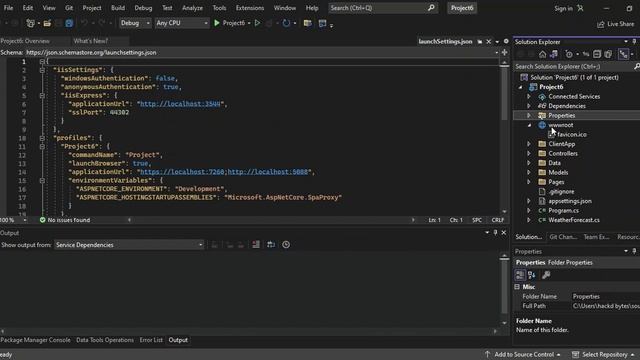The image size is (640, 360).
Task: Pin the launchSettings.json tab
Action: pyautogui.click(x=480, y=41)
